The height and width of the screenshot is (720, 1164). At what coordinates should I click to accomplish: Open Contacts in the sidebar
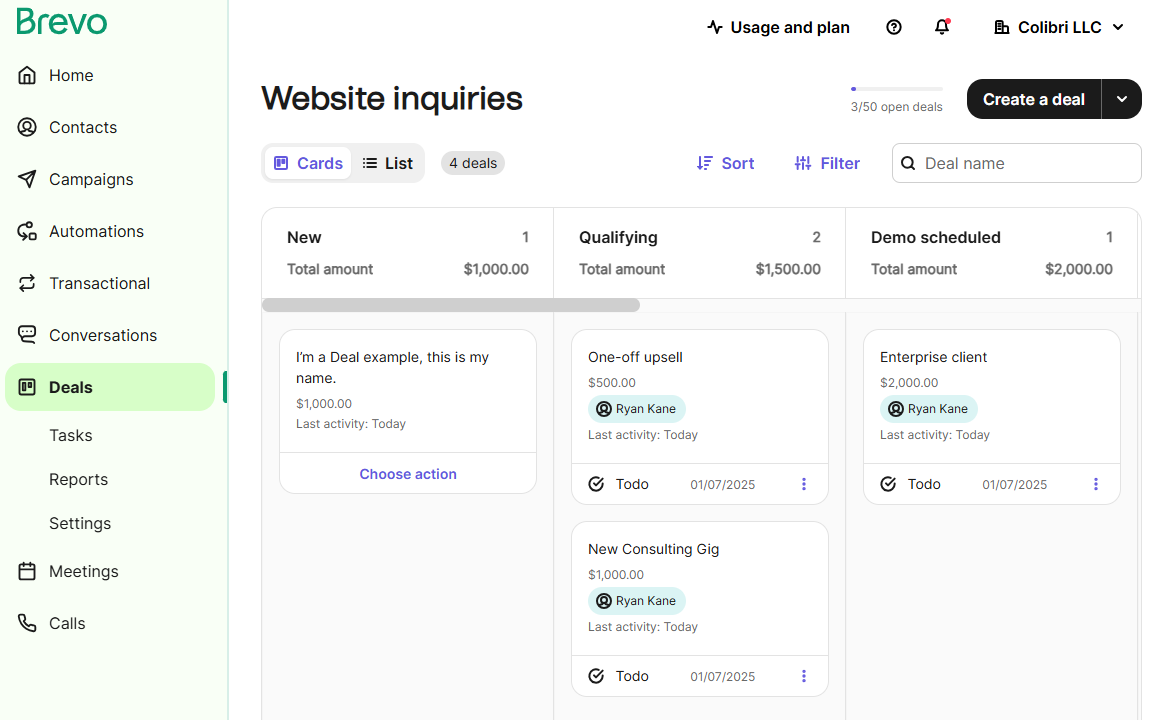(x=82, y=128)
